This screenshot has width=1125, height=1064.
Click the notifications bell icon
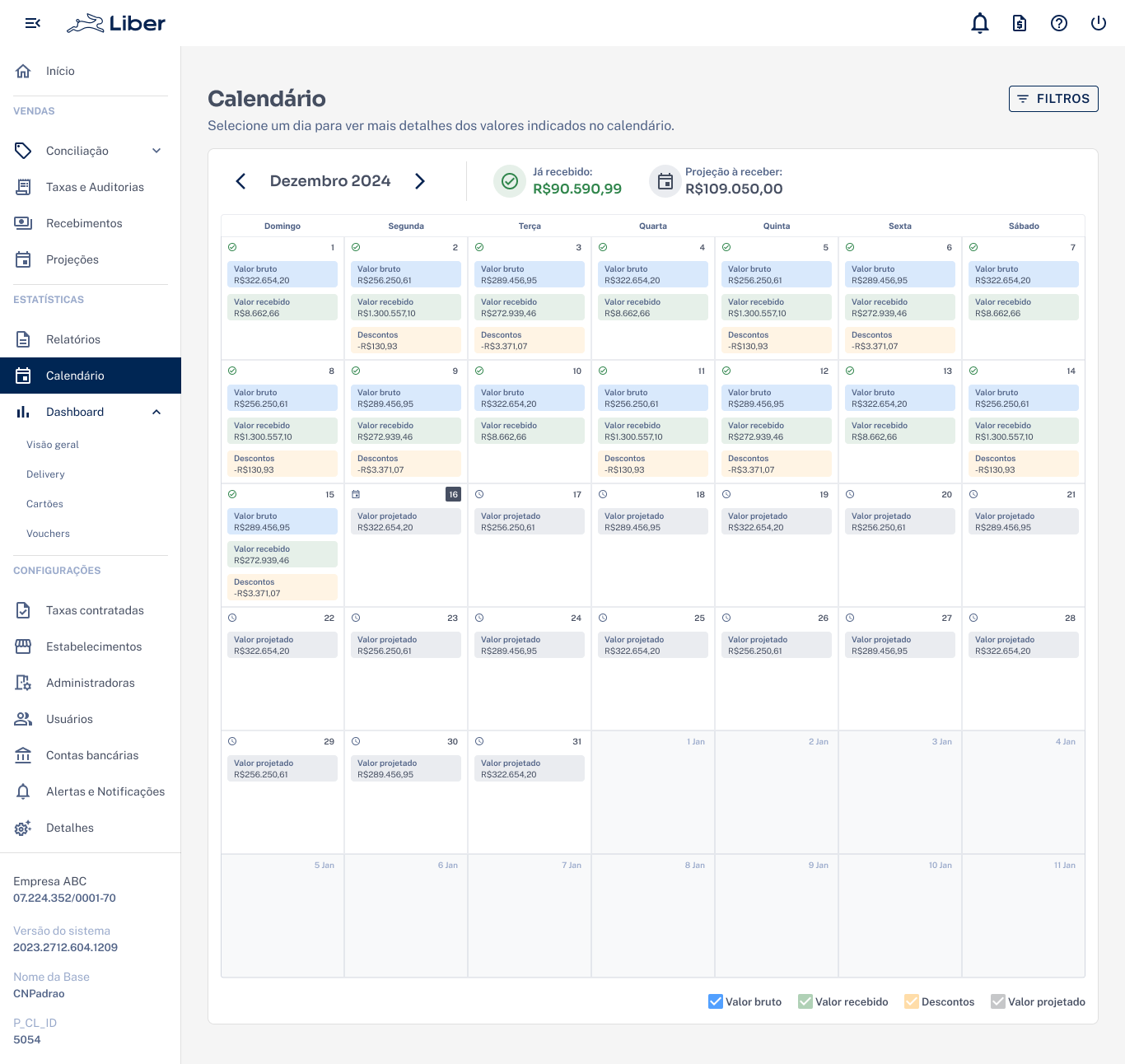pos(980,23)
